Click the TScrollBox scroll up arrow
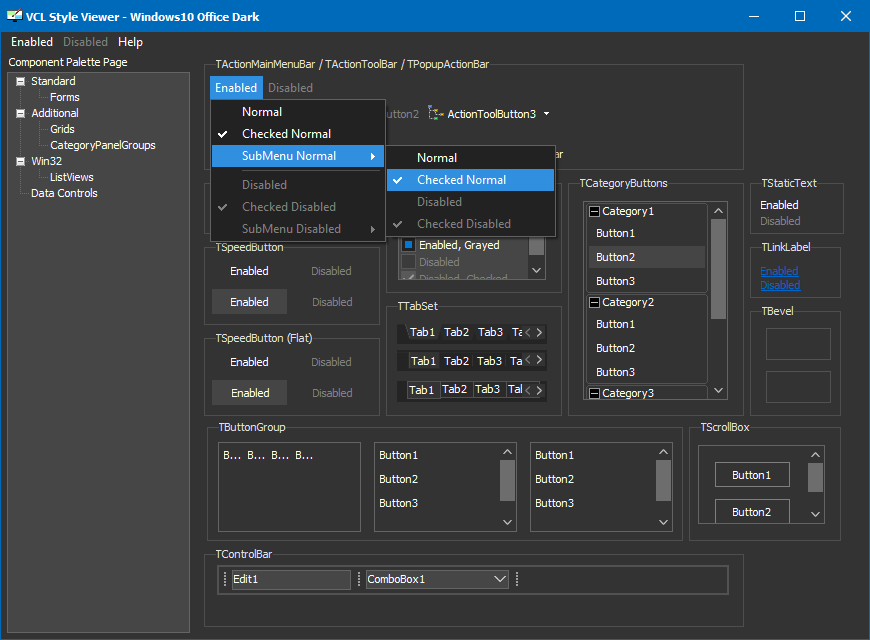 (816, 455)
